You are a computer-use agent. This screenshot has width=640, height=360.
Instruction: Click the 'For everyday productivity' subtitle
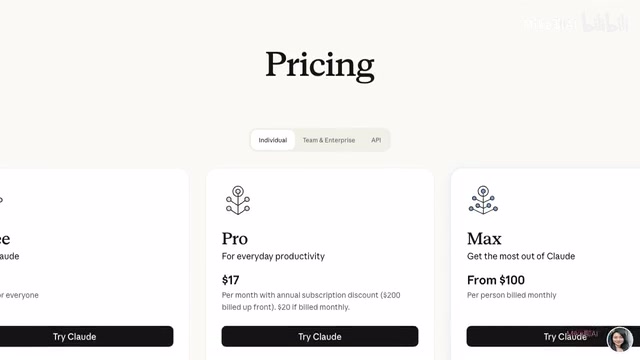click(273, 256)
